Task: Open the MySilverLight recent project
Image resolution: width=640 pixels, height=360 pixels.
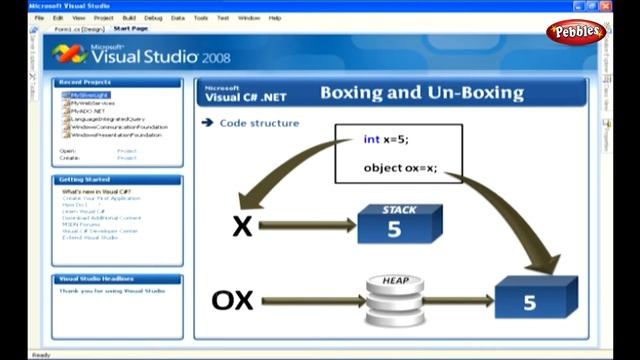Action: [90, 95]
